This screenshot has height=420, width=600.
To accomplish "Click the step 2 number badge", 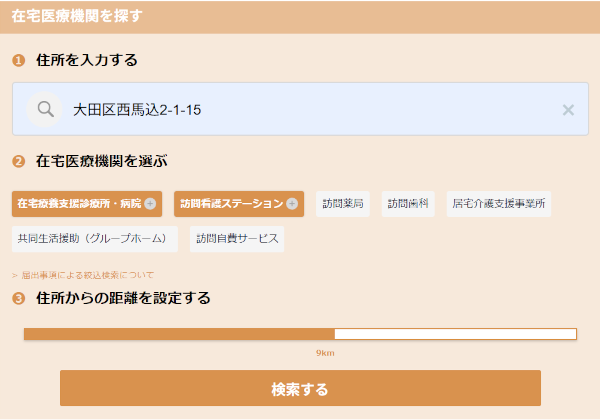I will coord(19,161).
